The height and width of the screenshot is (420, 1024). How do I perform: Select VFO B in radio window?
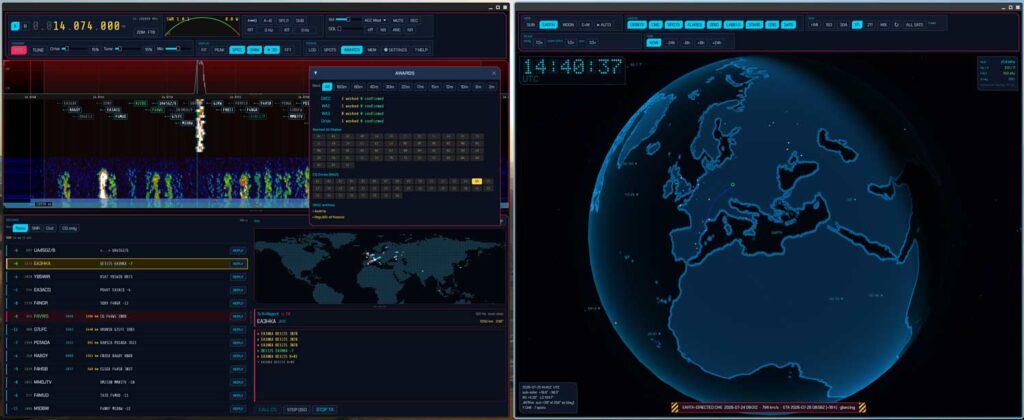[25, 26]
